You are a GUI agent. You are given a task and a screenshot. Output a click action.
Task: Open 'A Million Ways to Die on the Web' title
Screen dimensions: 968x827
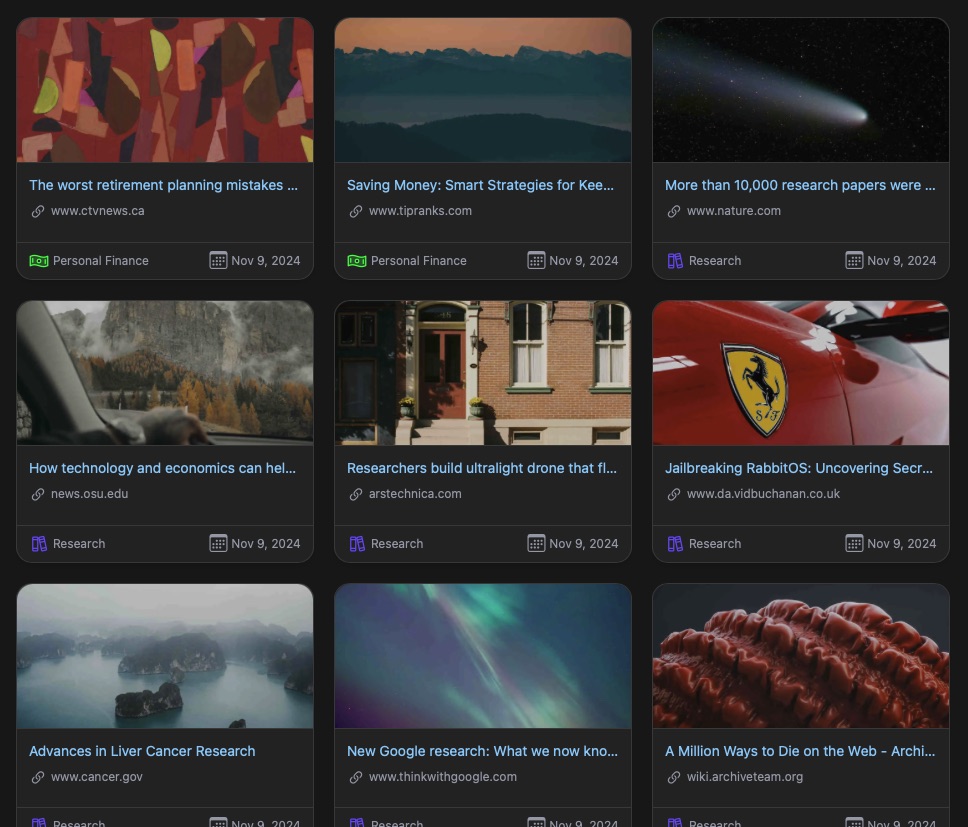800,751
